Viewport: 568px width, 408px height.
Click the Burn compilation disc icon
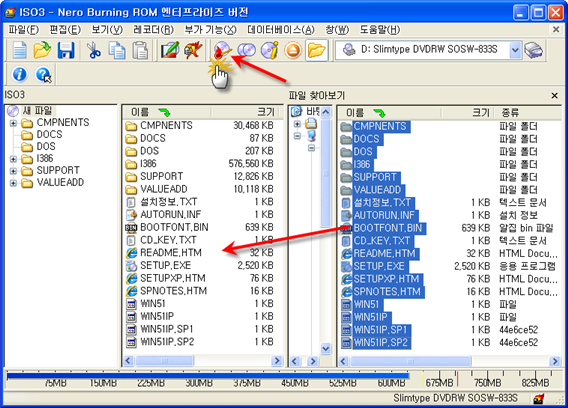point(222,50)
